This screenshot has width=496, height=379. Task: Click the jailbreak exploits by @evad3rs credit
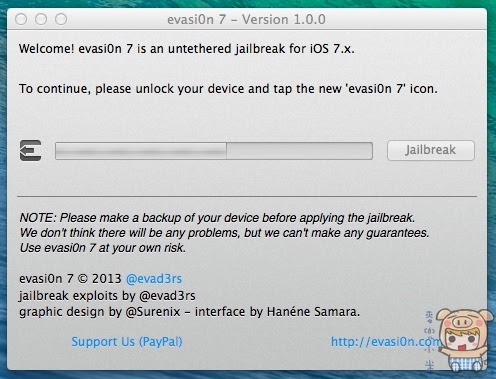(x=107, y=296)
